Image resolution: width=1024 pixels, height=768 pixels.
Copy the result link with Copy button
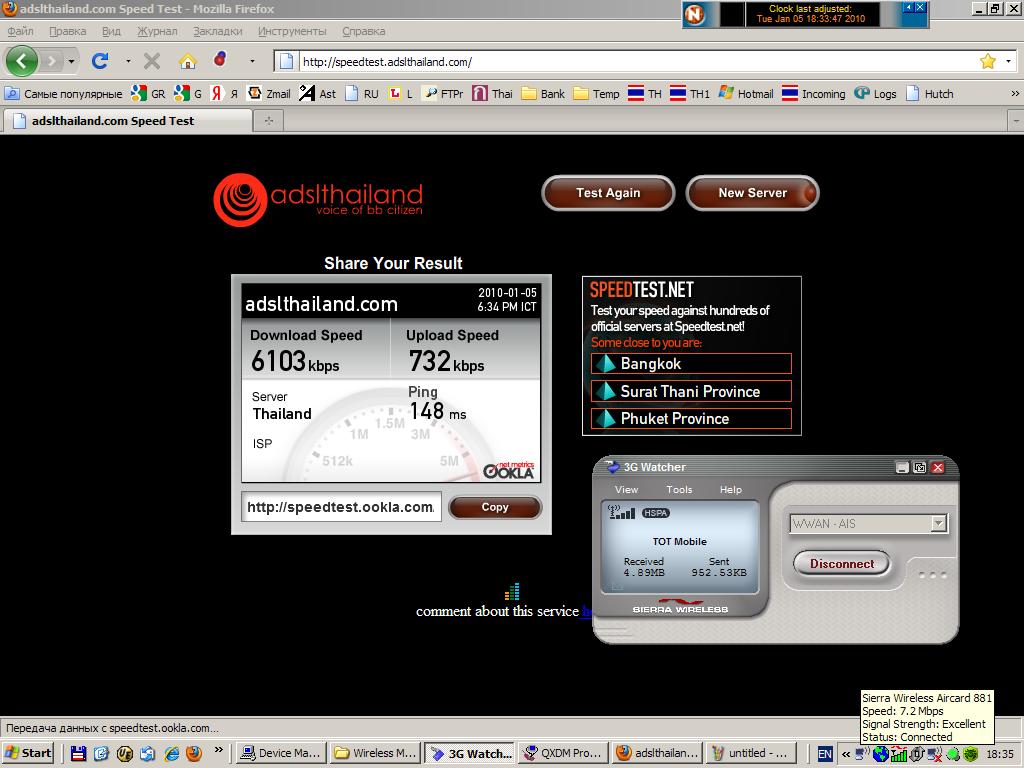click(x=495, y=507)
